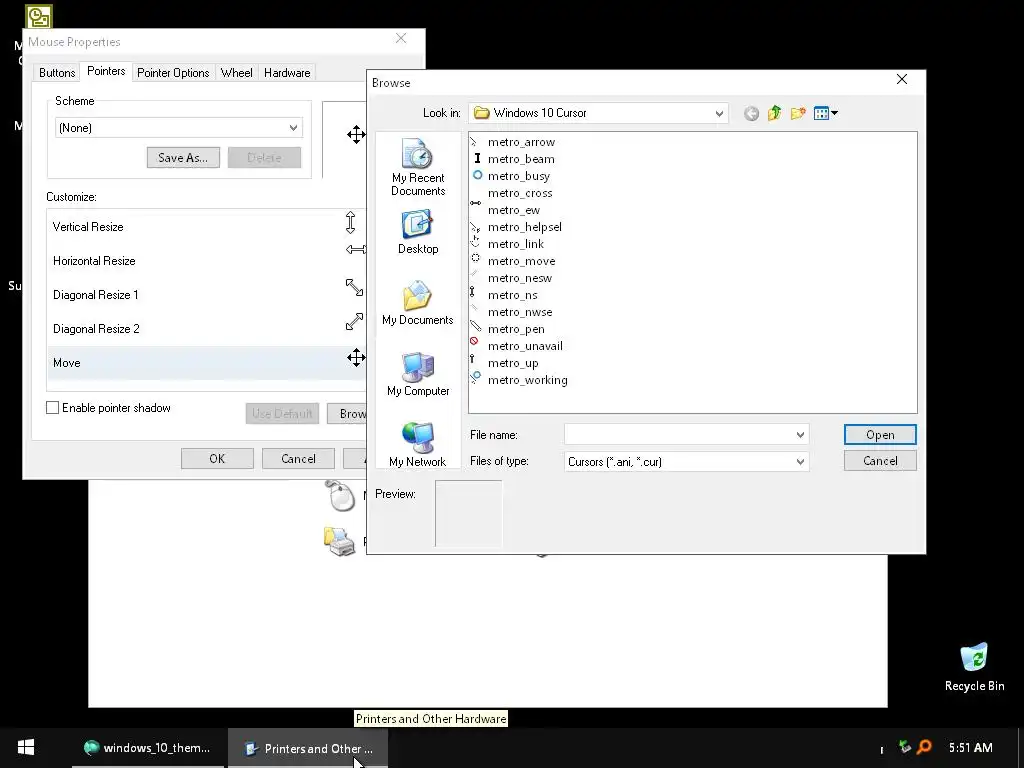Switch to windows_10_them... taskbar window
1024x768 pixels.
[x=148, y=748]
